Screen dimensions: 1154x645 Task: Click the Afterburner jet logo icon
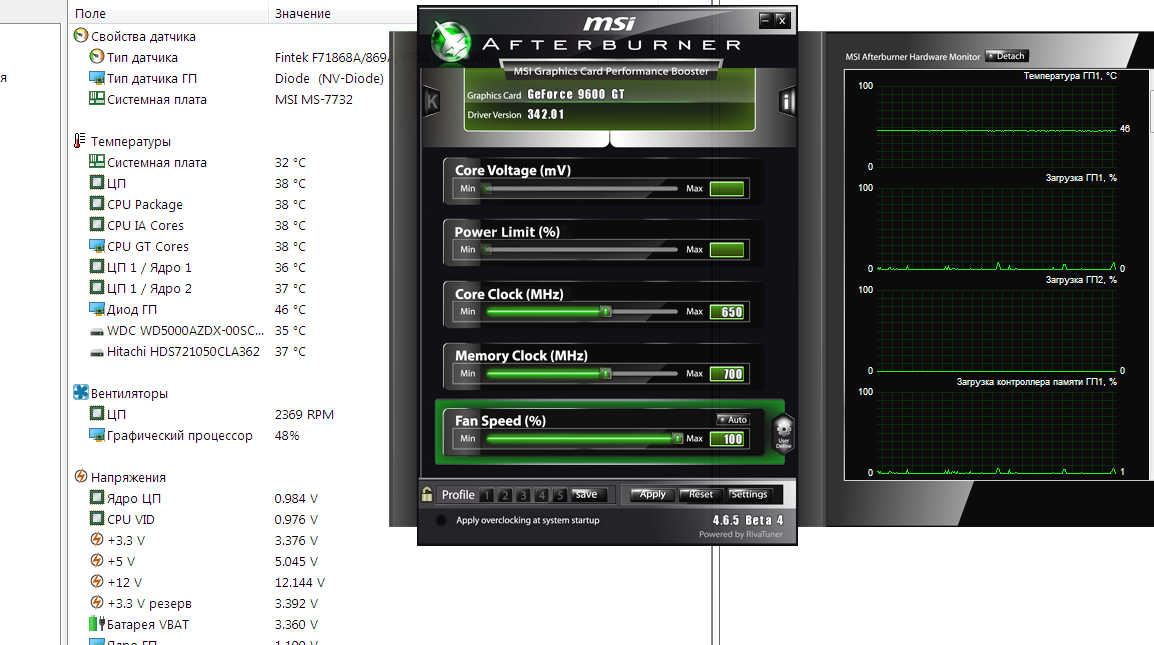(x=450, y=41)
